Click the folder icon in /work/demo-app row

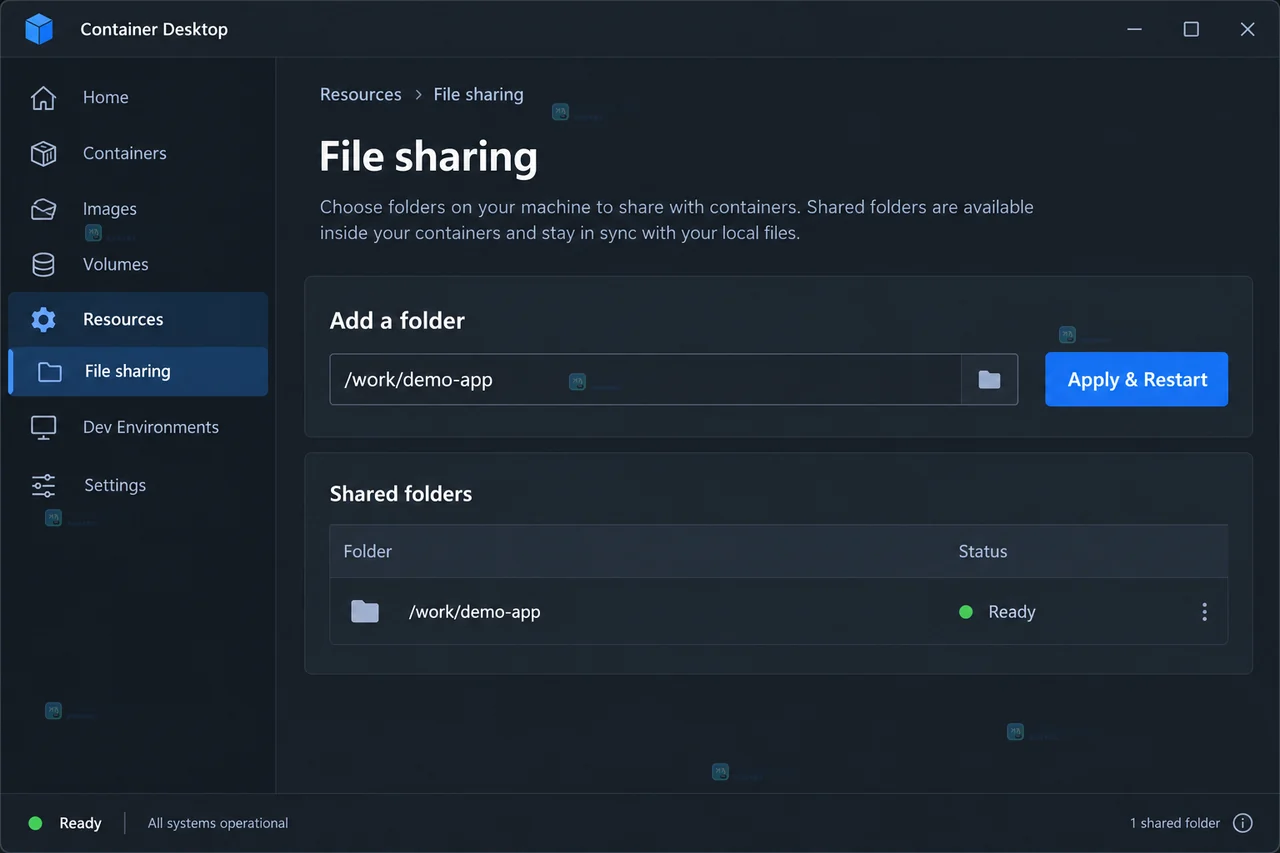click(x=365, y=611)
